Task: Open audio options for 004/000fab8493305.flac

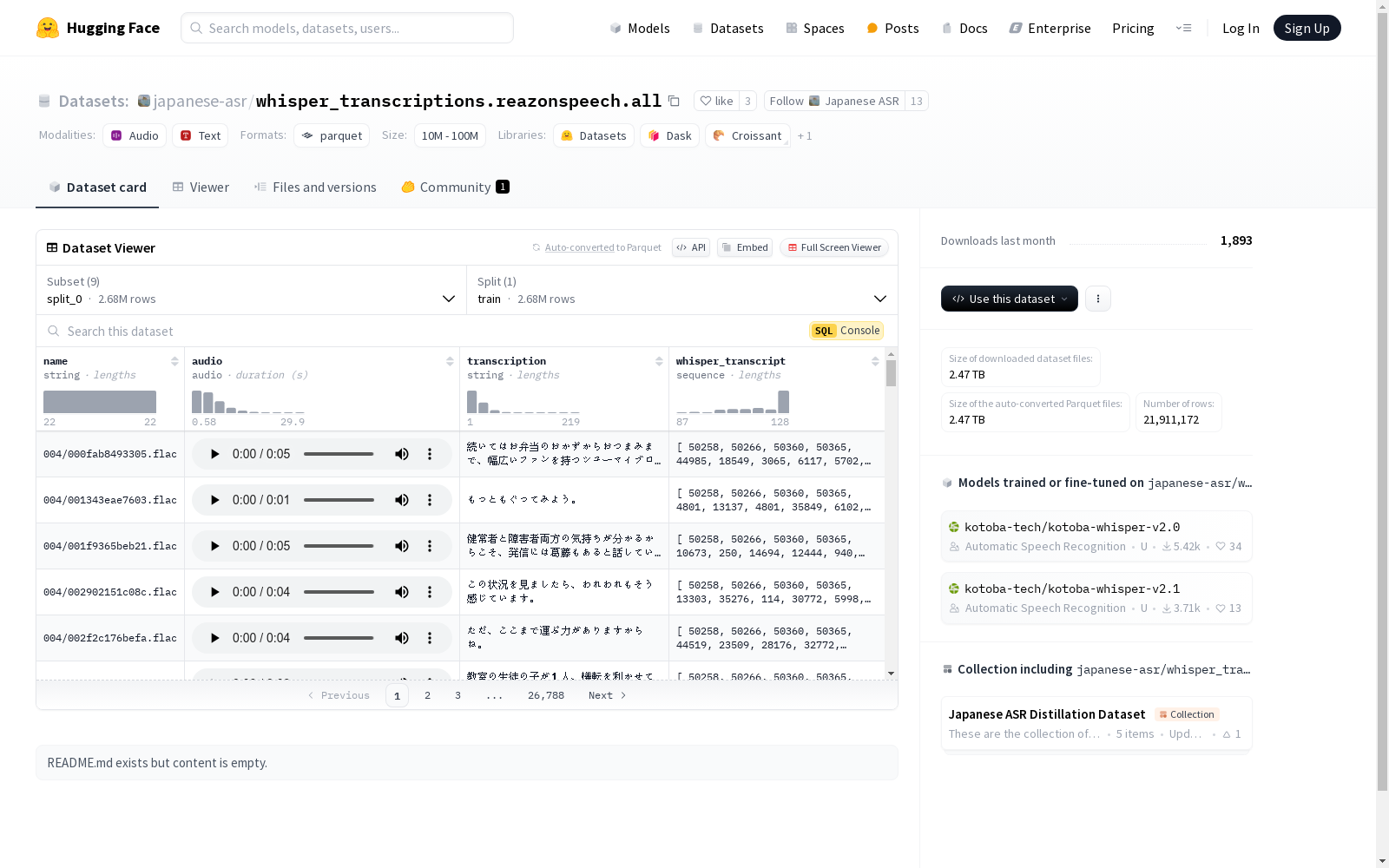Action: tap(430, 454)
